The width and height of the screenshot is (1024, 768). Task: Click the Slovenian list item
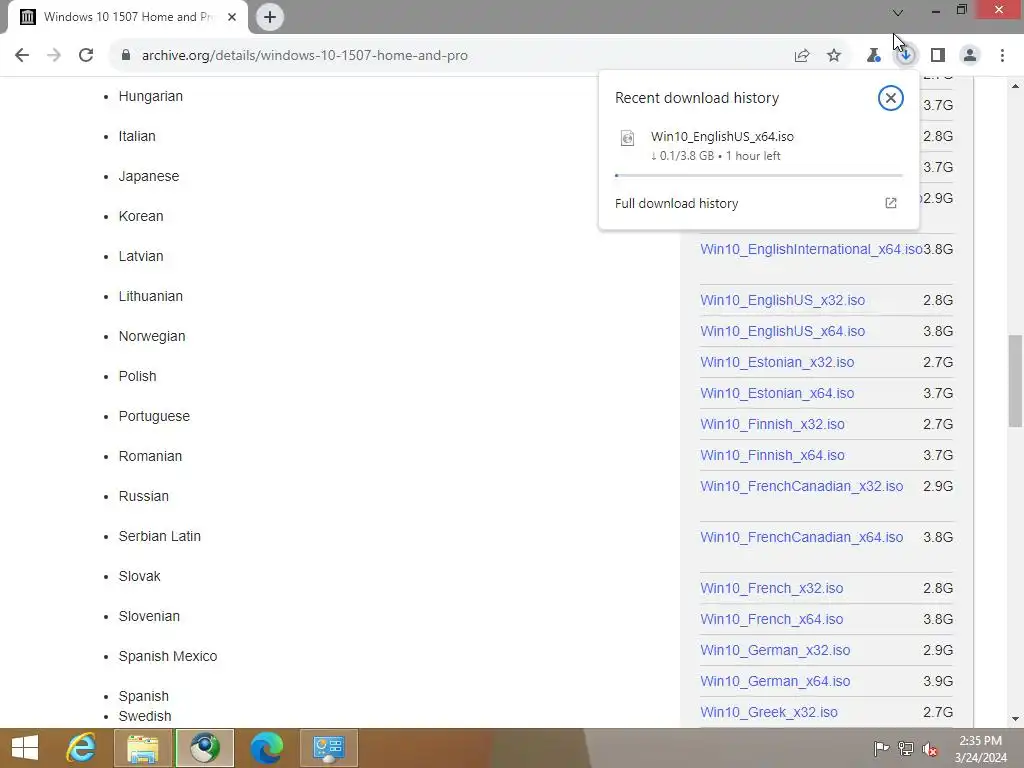pyautogui.click(x=149, y=616)
